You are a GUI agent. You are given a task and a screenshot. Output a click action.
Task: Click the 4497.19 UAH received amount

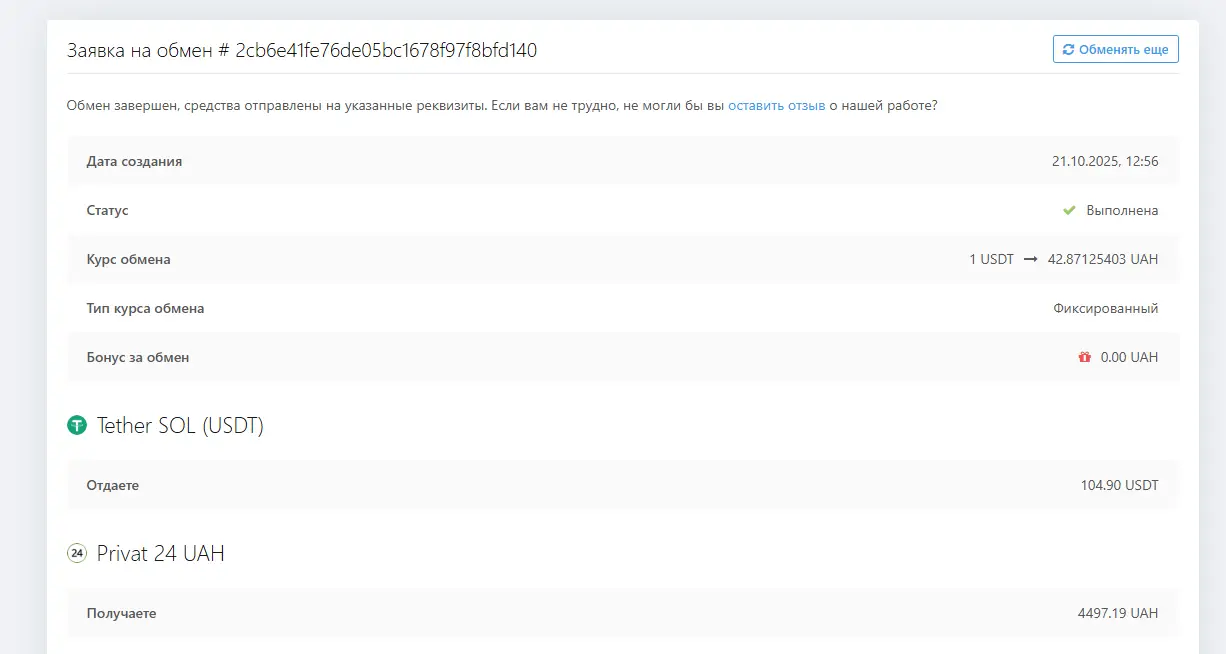point(1118,613)
